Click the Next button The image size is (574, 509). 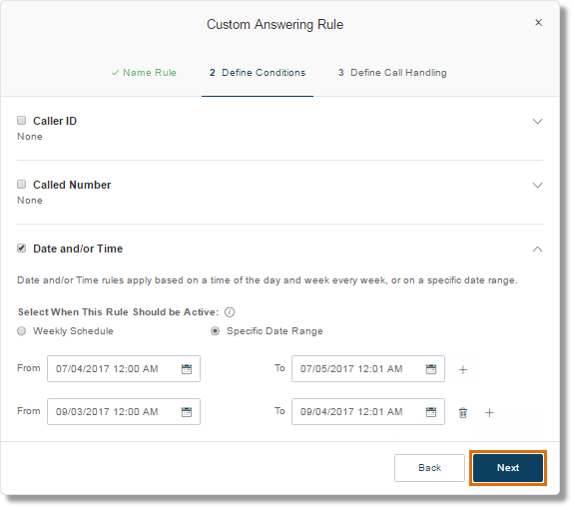(508, 468)
